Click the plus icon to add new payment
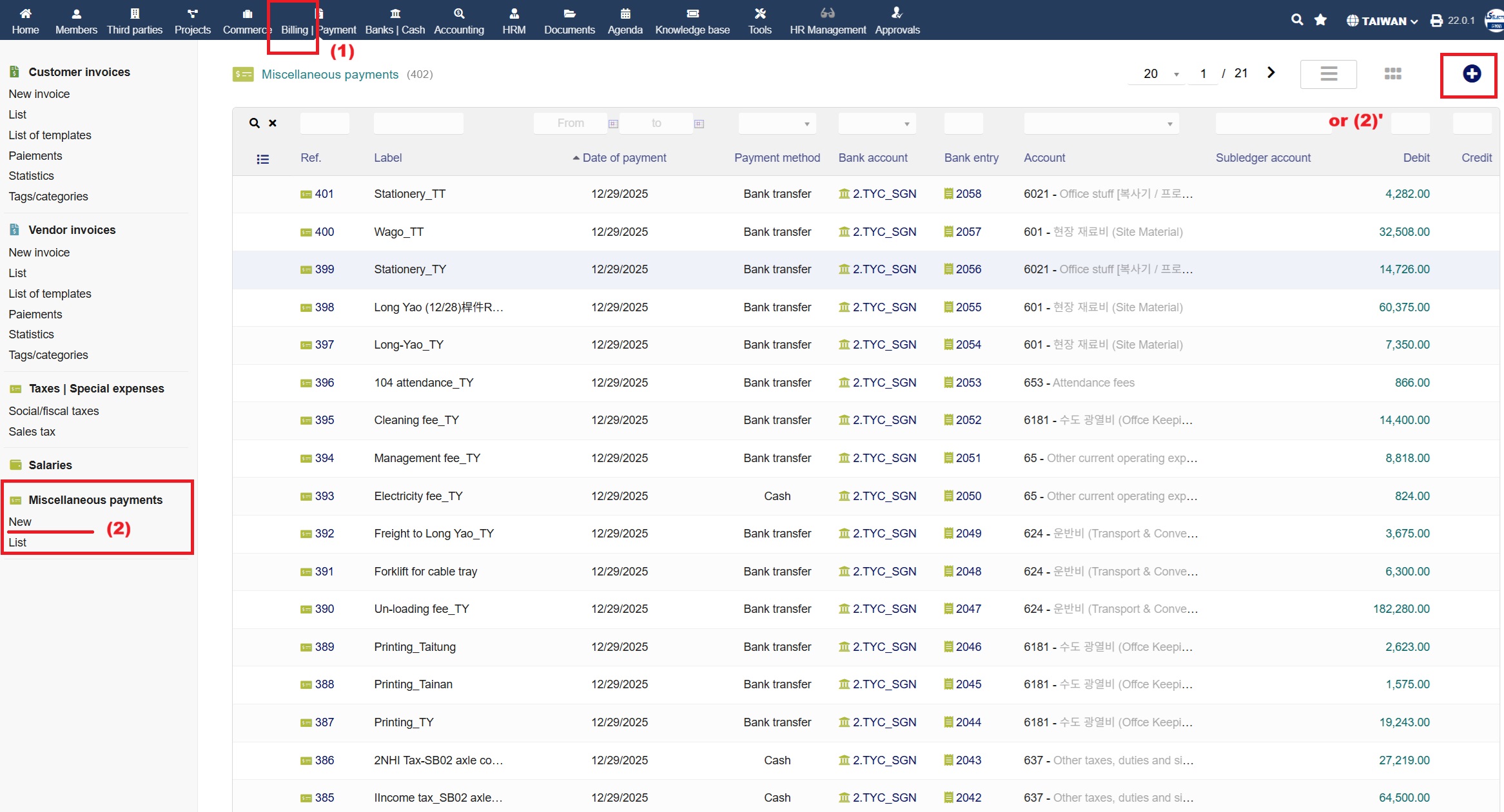Viewport: 1504px width, 812px height. (1471, 74)
